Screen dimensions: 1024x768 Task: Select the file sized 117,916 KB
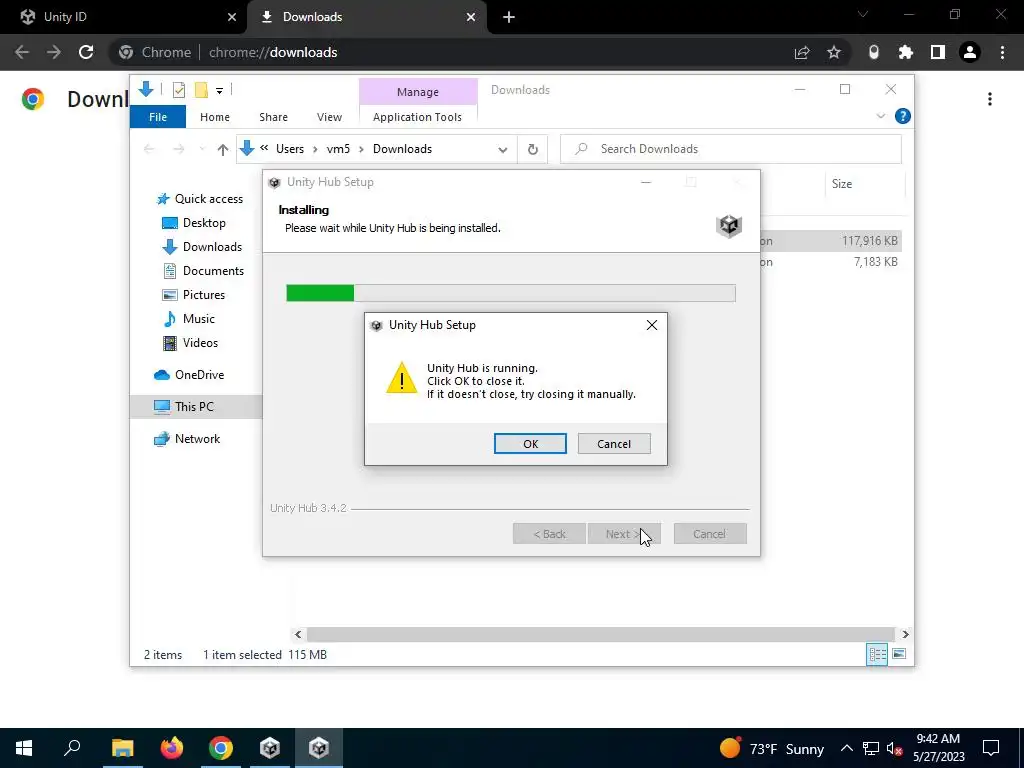(833, 241)
